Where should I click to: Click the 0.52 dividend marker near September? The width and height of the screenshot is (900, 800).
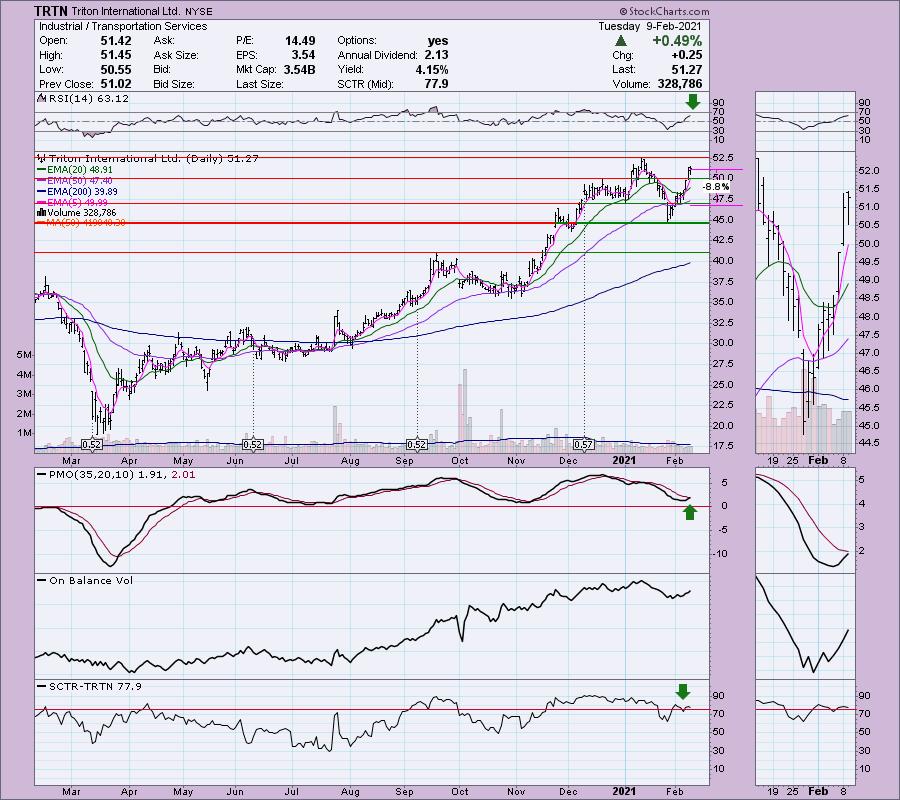pos(417,445)
